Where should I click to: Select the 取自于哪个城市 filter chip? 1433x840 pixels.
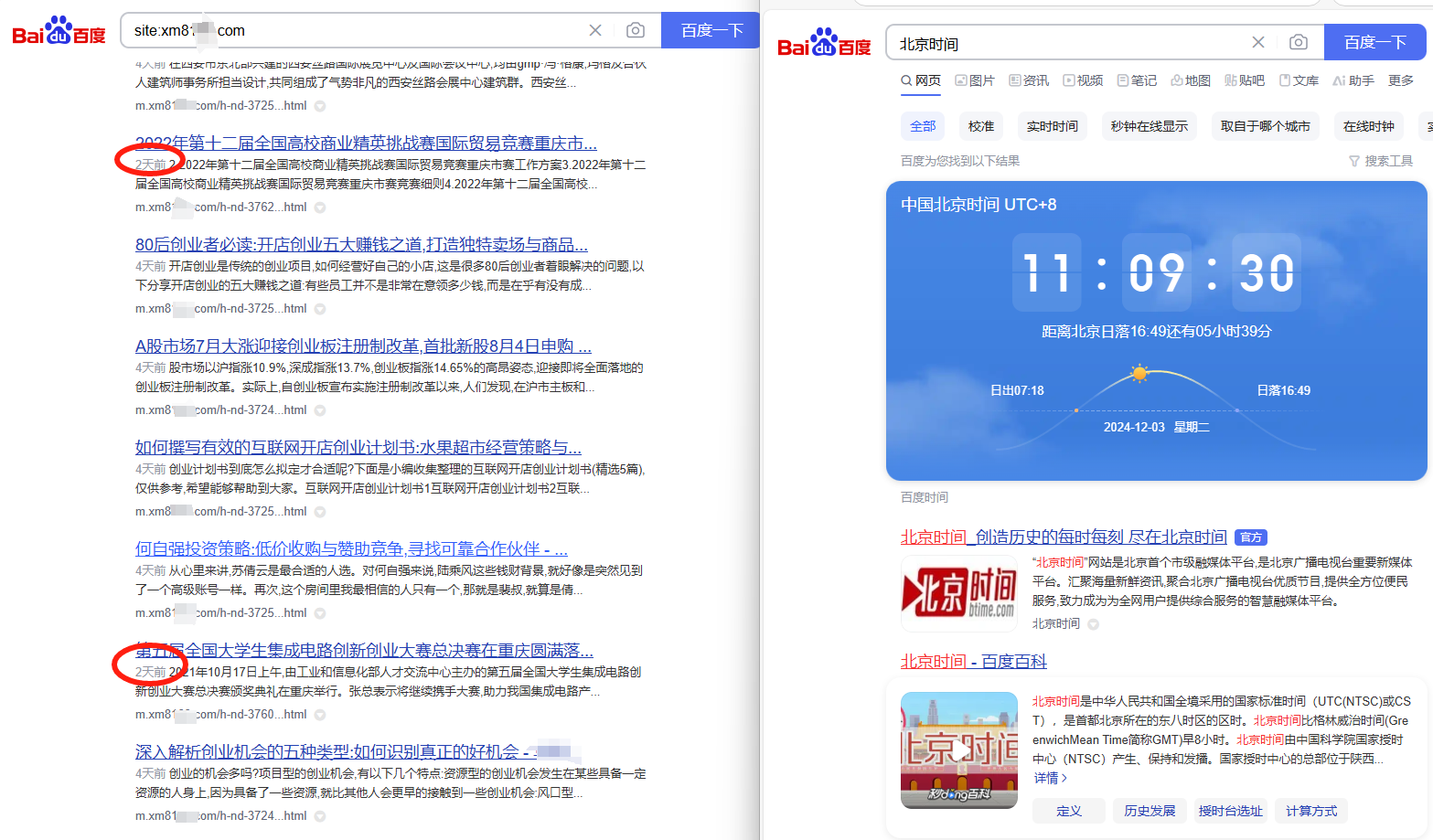click(1266, 126)
